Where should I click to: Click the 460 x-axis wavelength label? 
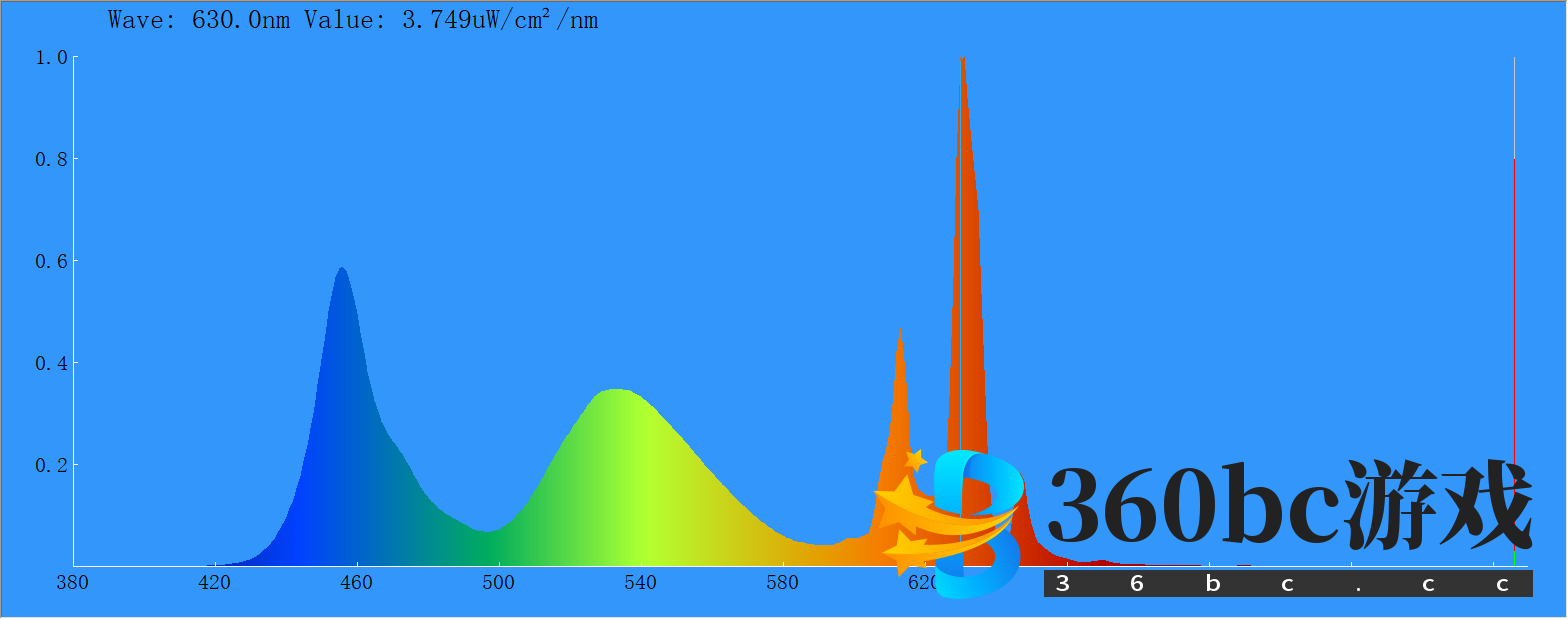coord(356,583)
